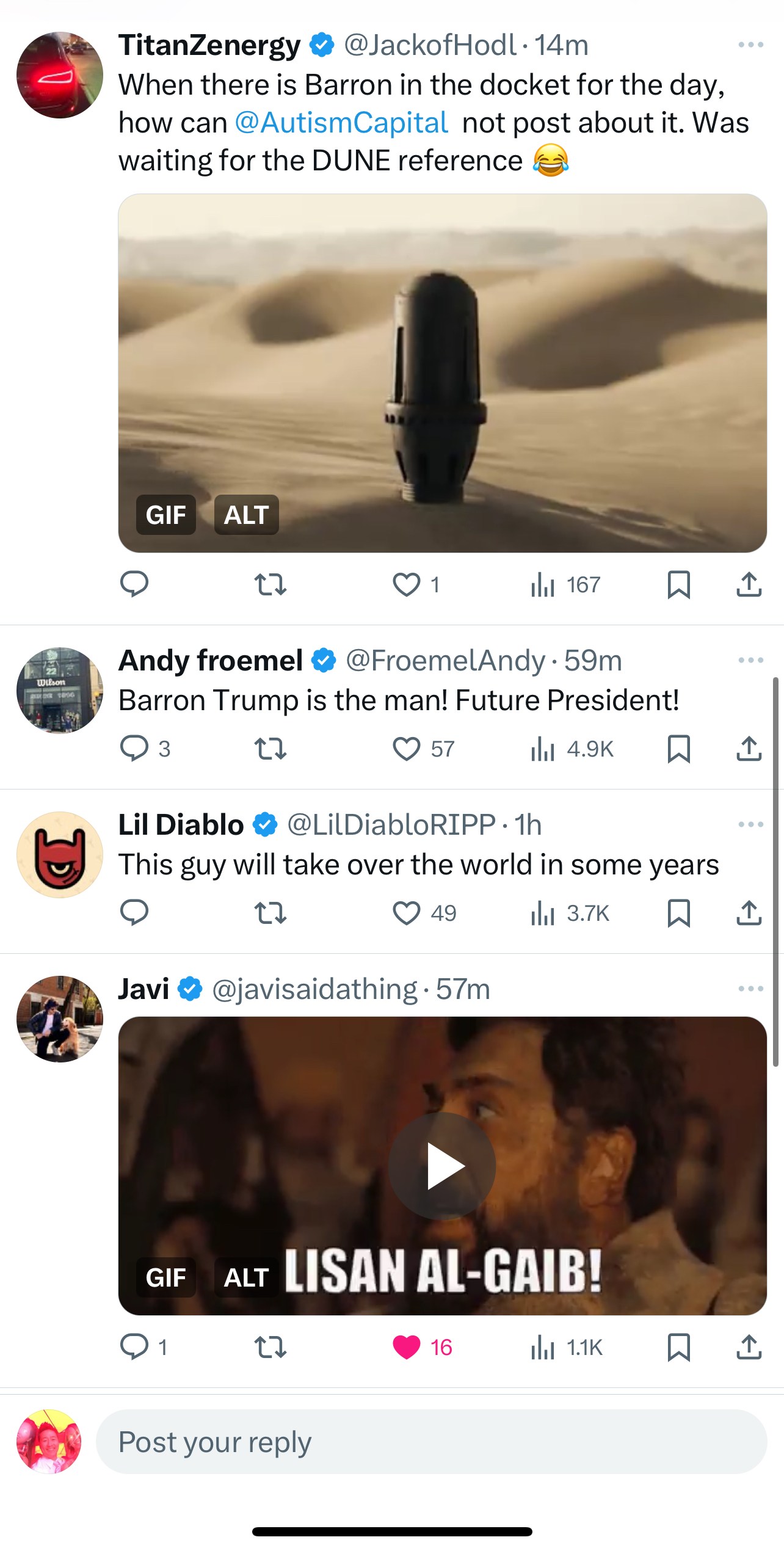
Task: Repost Andy froemel's Barron Trump post
Action: (270, 749)
